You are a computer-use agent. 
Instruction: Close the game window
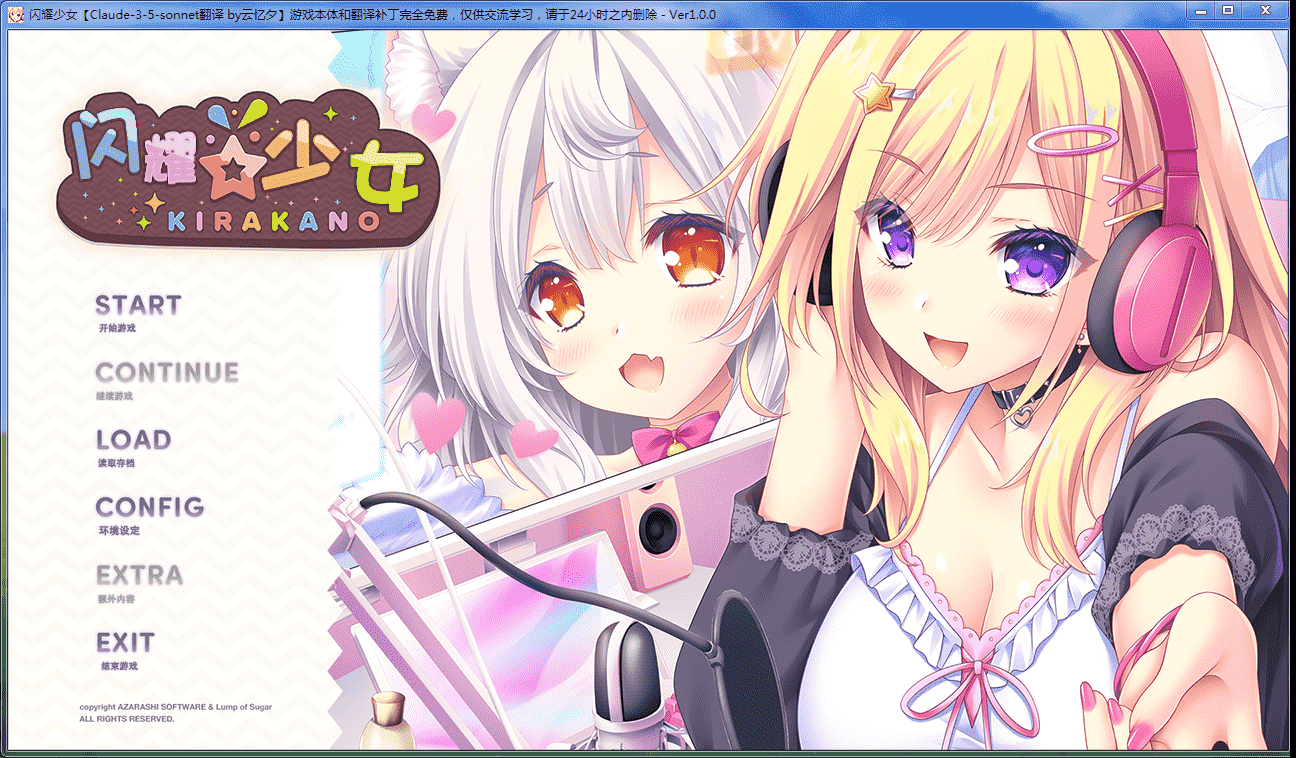pos(1264,11)
